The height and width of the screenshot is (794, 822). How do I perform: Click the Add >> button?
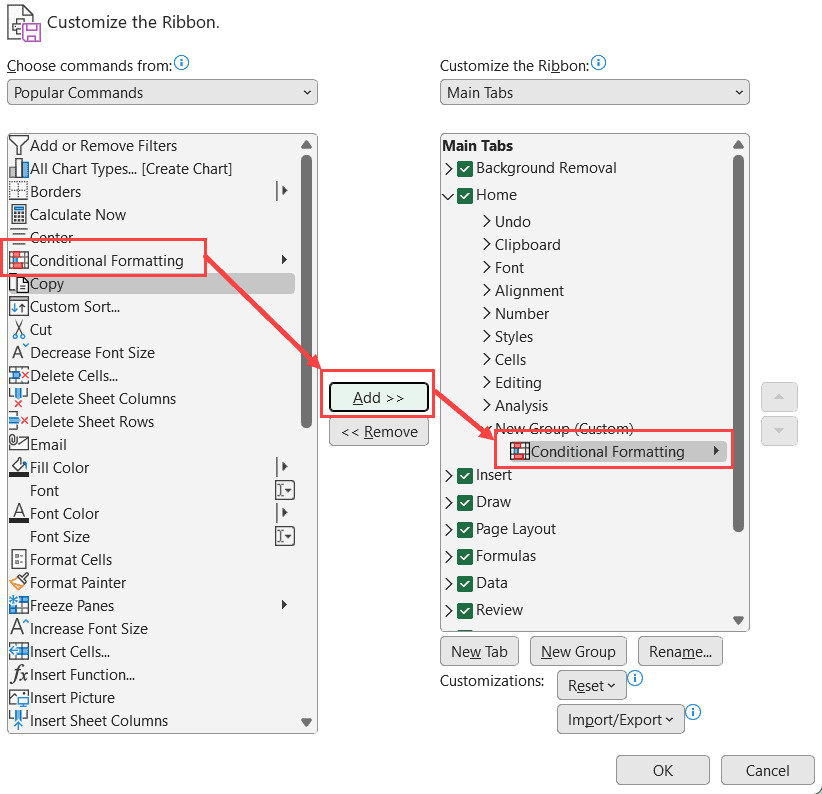(x=379, y=398)
